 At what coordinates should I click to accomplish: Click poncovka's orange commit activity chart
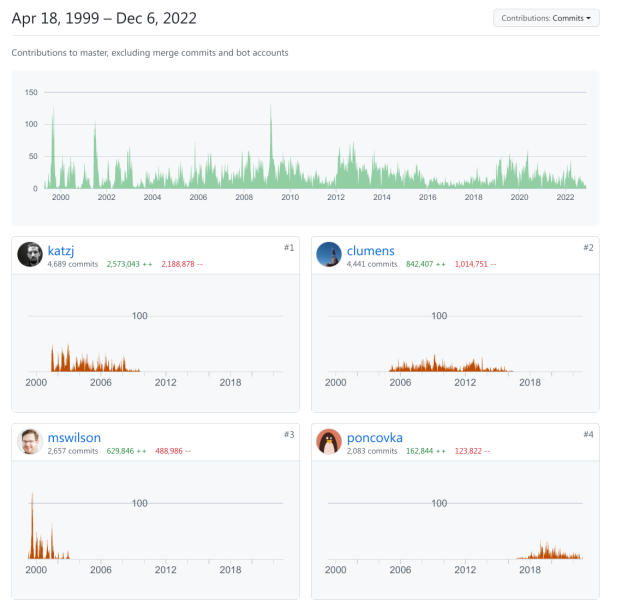click(550, 551)
